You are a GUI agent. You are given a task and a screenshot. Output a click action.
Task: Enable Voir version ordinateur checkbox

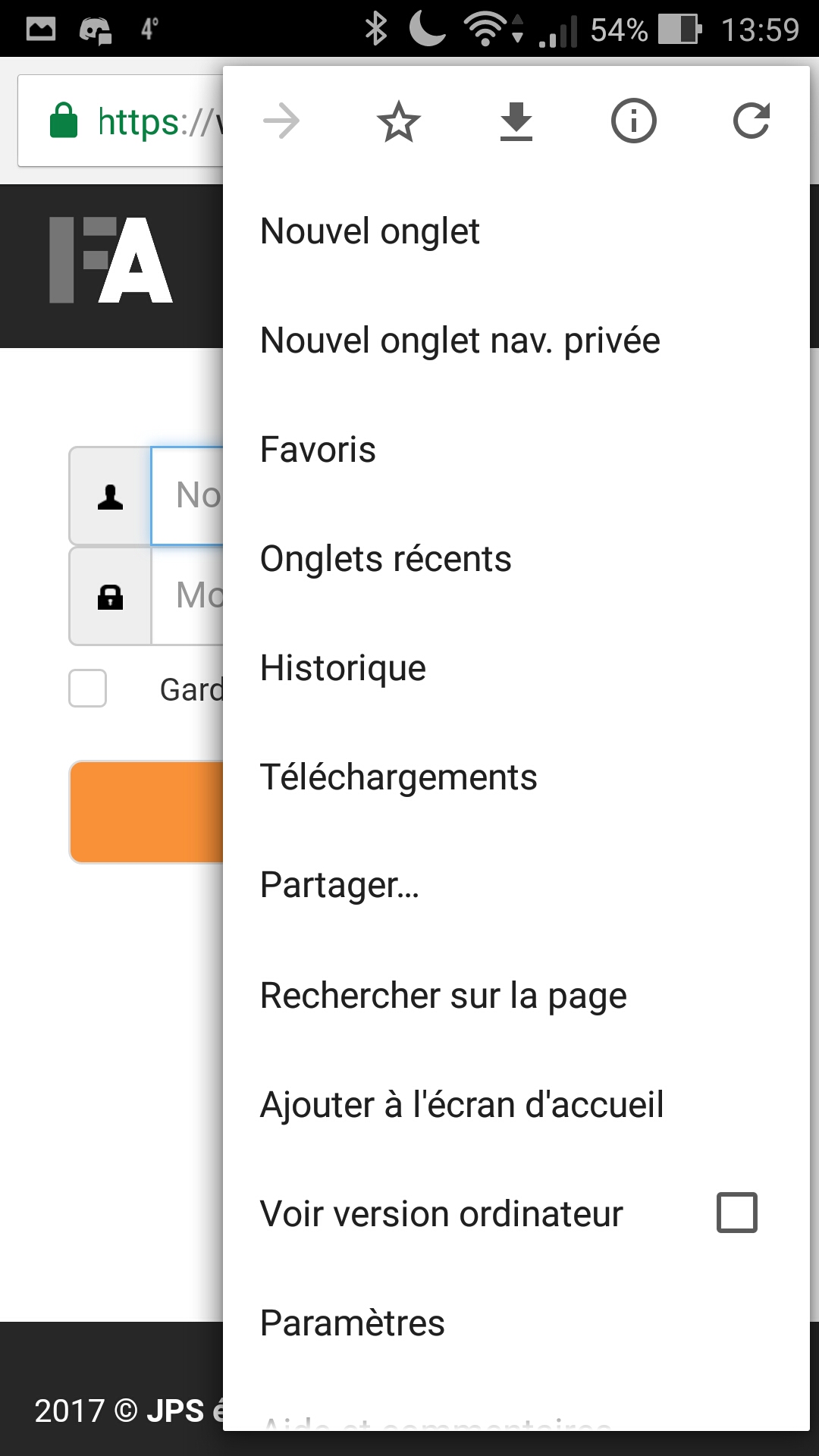click(x=737, y=1213)
